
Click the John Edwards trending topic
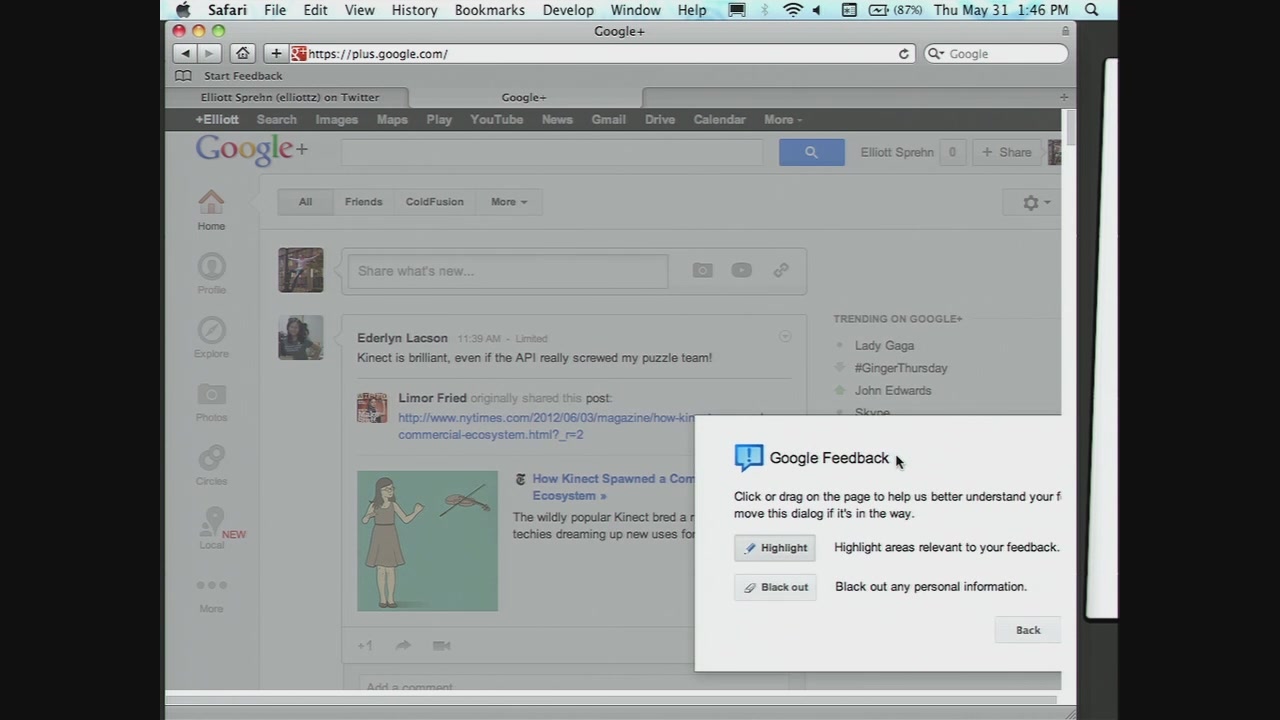pyautogui.click(x=893, y=391)
